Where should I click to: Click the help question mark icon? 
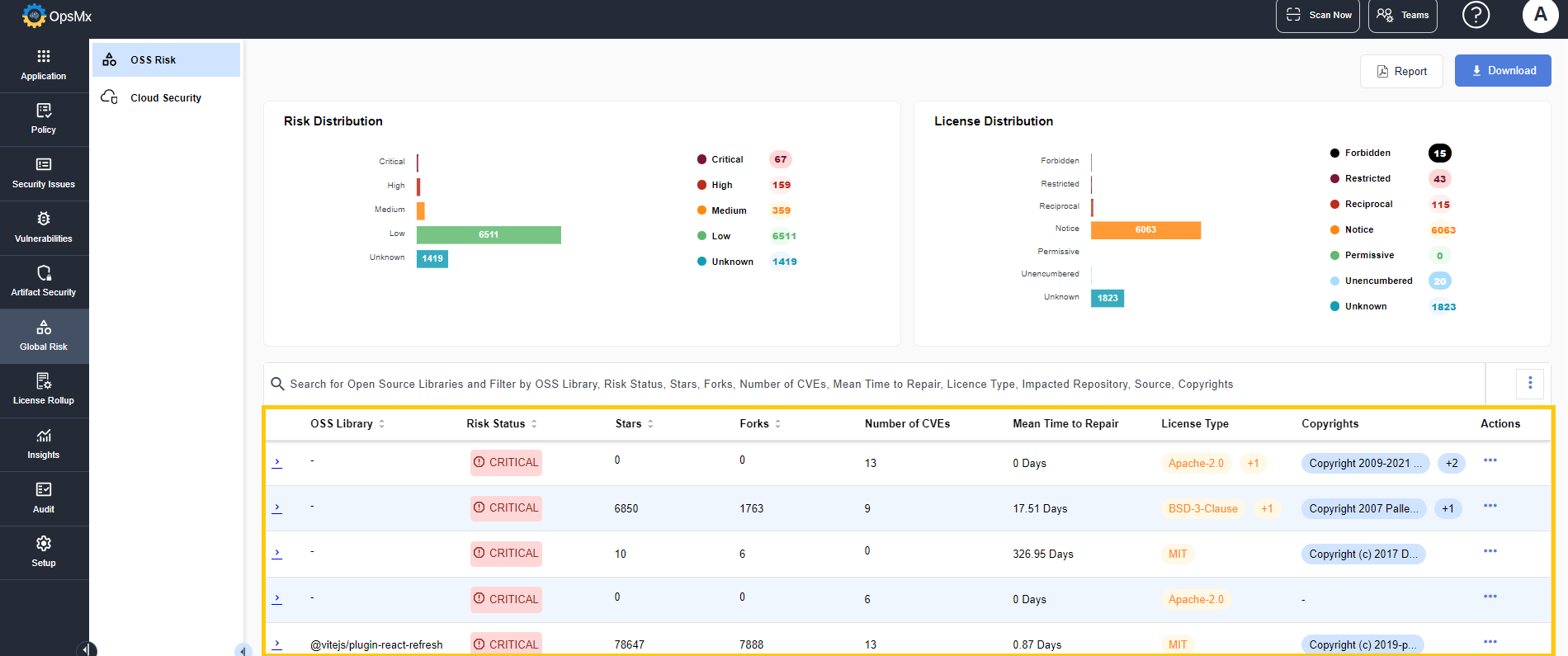(x=1476, y=15)
